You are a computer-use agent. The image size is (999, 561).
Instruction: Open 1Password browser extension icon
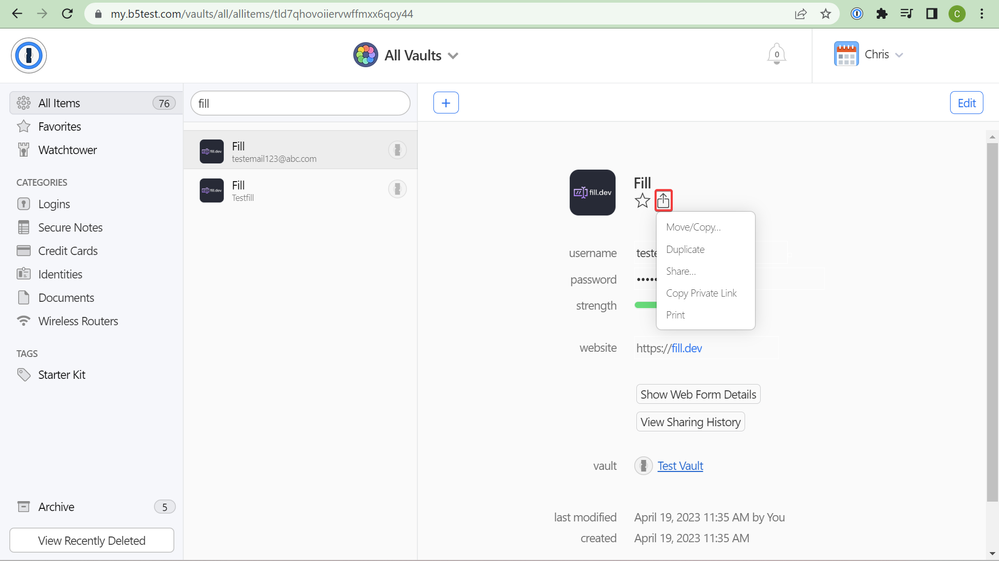857,14
